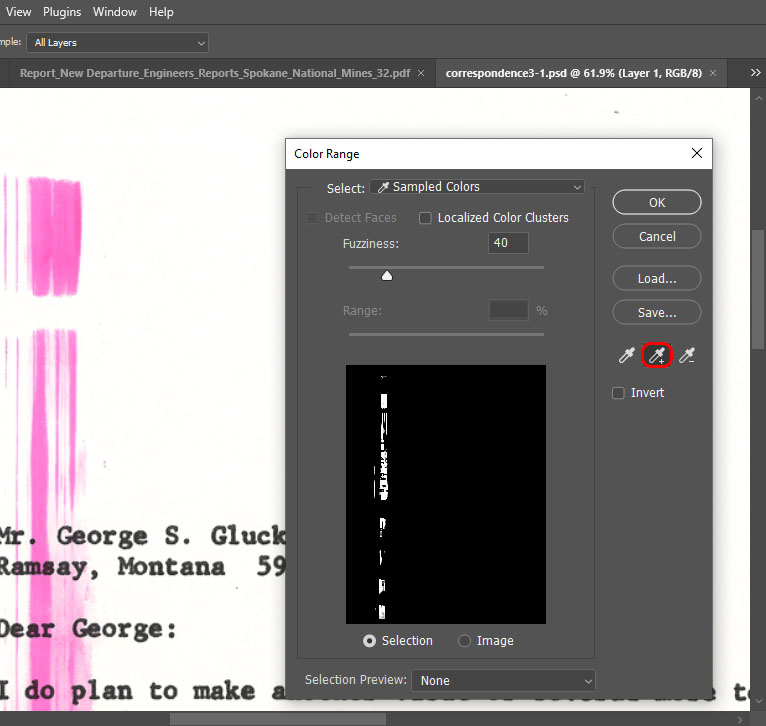
Task: Select the Add to Sample eyedropper
Action: (x=657, y=355)
